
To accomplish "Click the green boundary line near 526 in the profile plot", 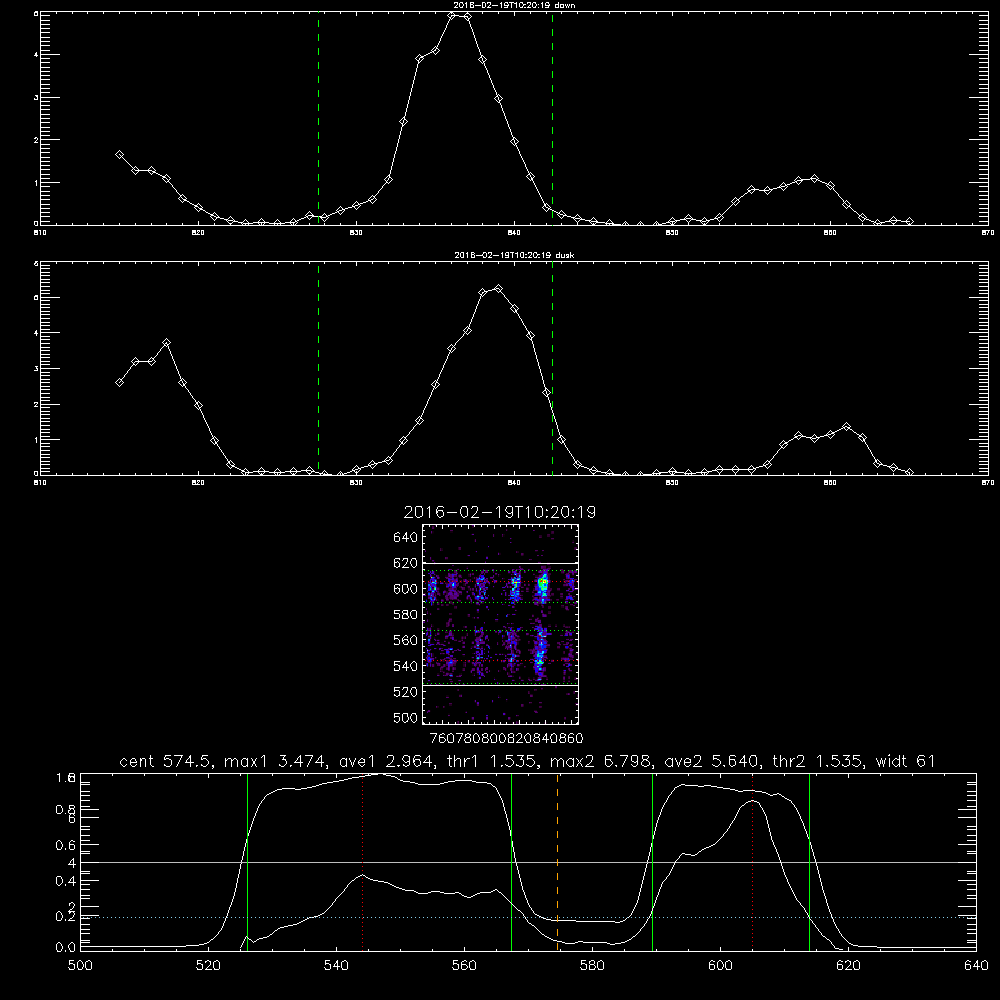I will point(247,861).
